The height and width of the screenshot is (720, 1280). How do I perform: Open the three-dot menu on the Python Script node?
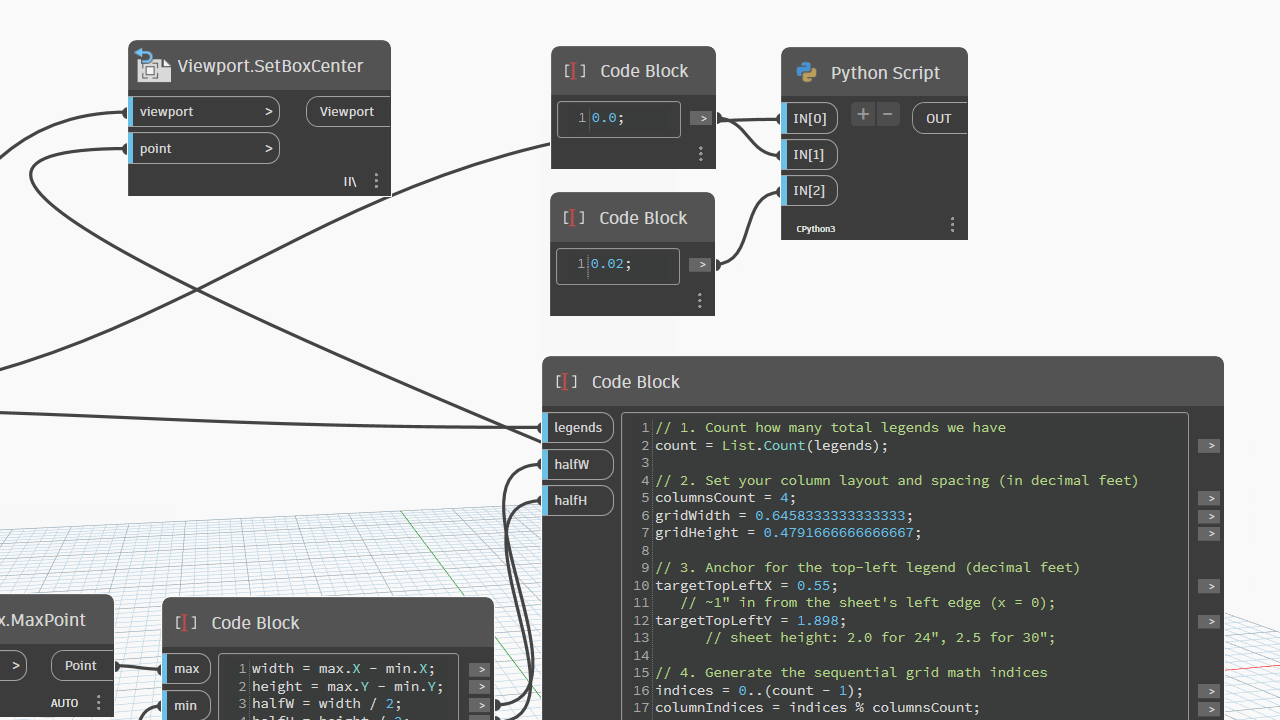click(x=952, y=225)
